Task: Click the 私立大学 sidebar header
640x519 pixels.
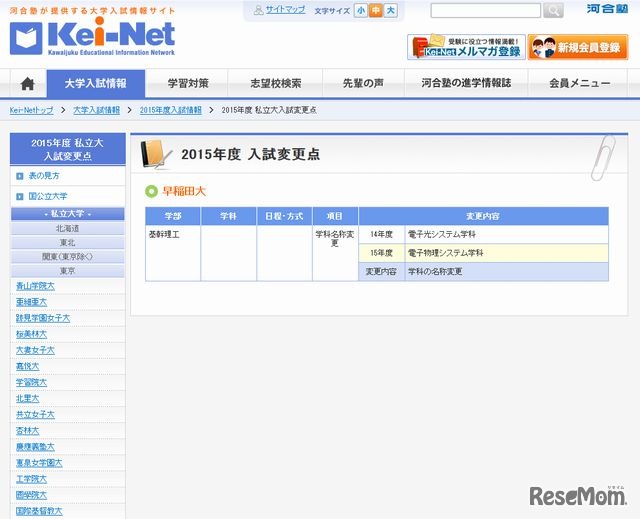Action: click(68, 214)
